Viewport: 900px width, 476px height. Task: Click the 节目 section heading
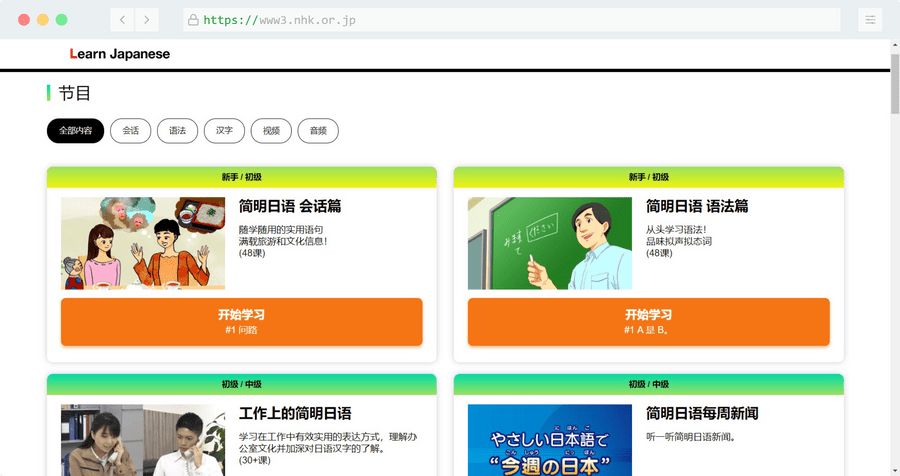pos(75,93)
